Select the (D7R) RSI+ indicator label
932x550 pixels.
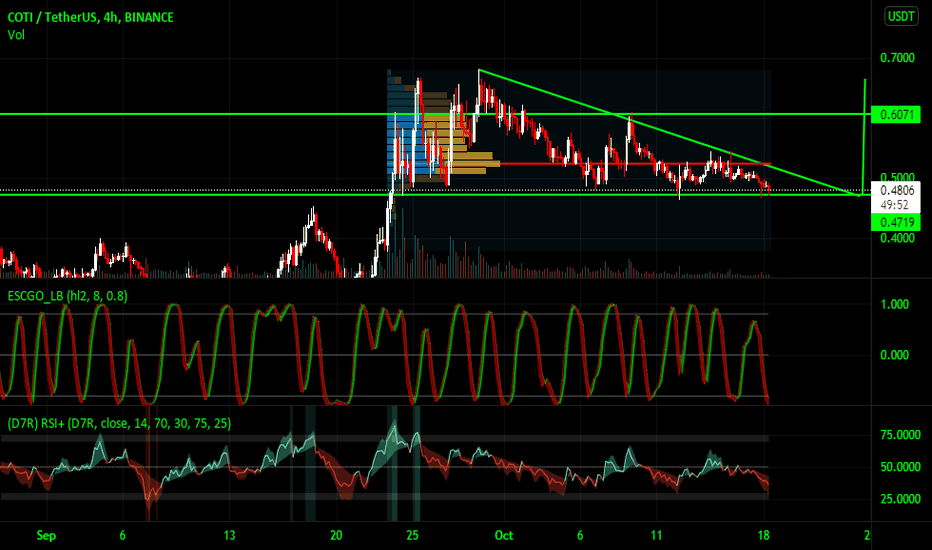119,423
